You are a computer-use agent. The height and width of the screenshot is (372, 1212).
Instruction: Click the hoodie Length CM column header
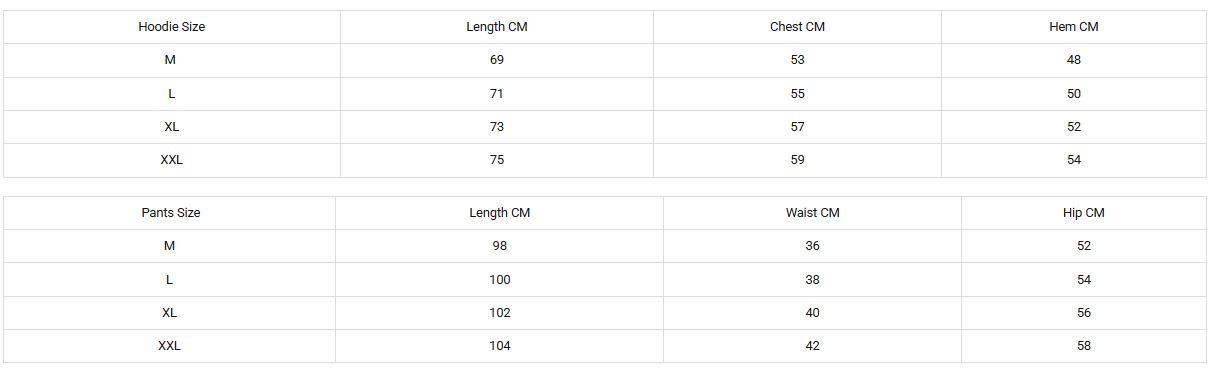(x=497, y=27)
